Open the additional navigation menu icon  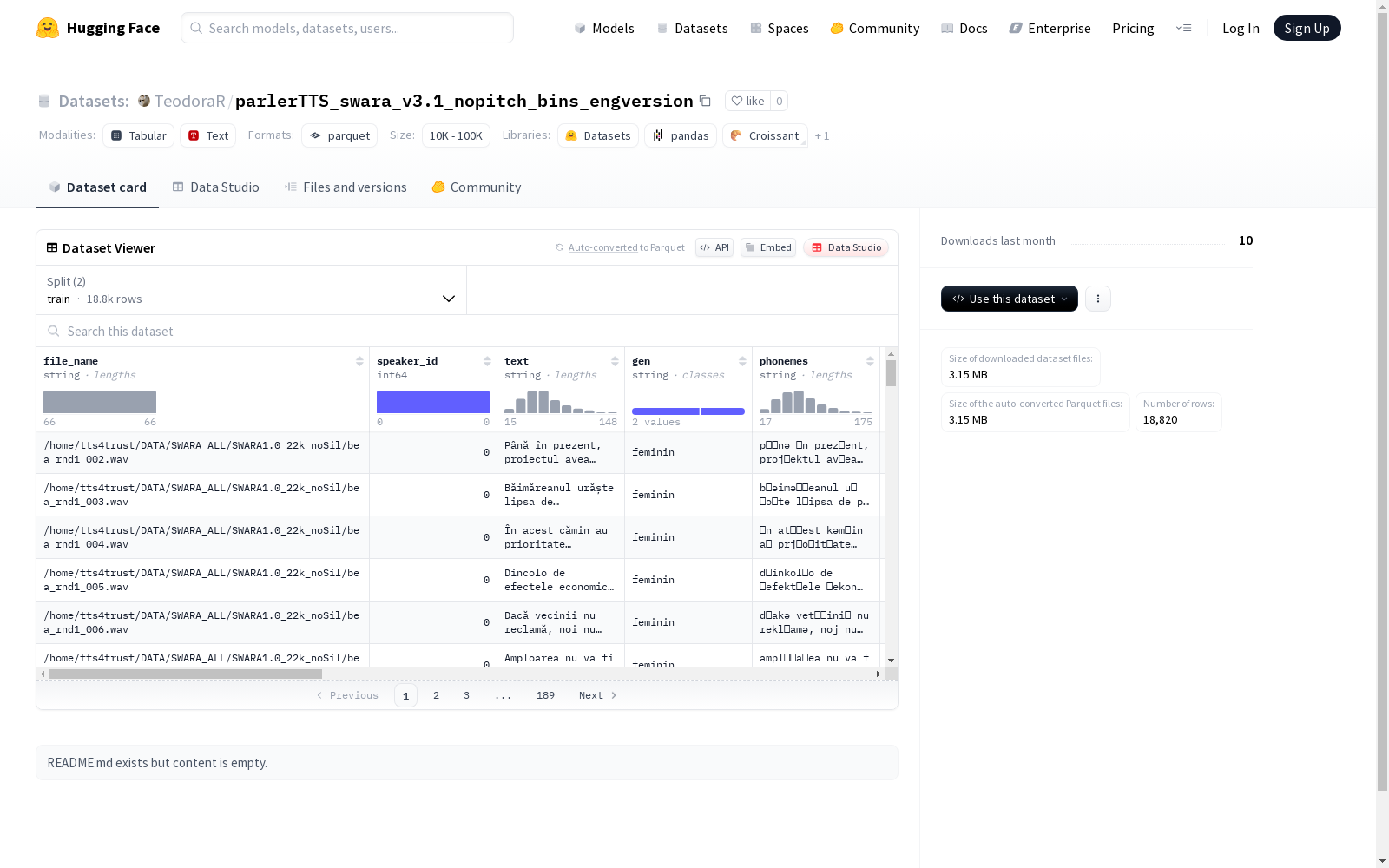pos(1183,28)
